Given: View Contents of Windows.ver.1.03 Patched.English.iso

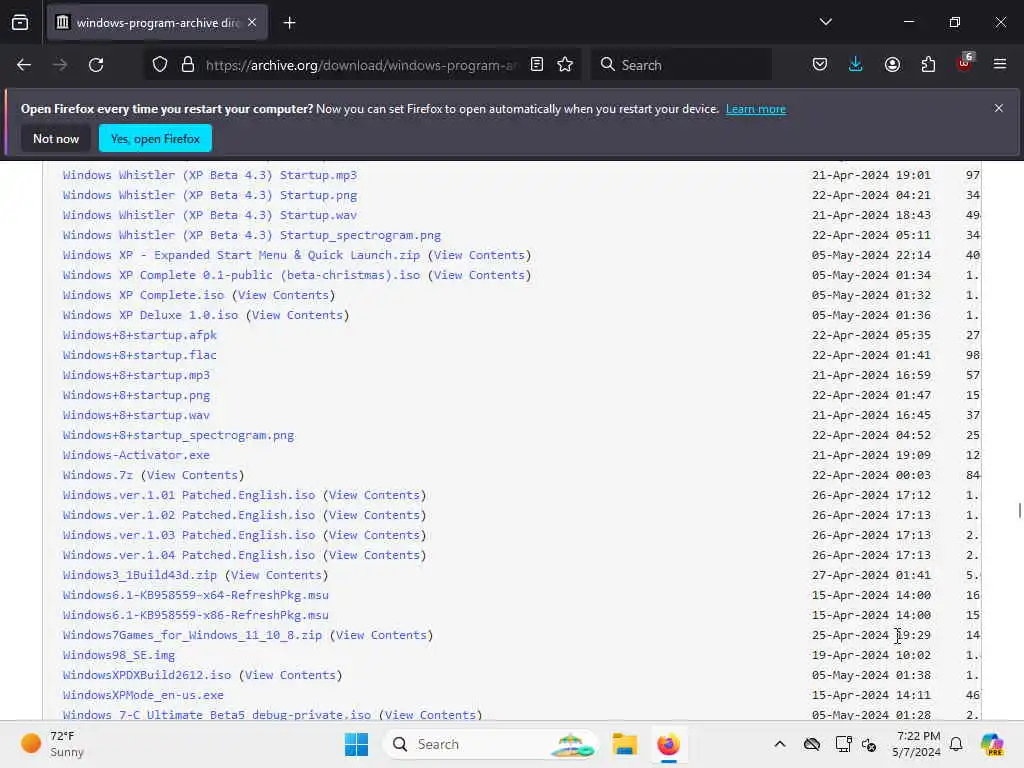Looking at the screenshot, I should coord(374,535).
